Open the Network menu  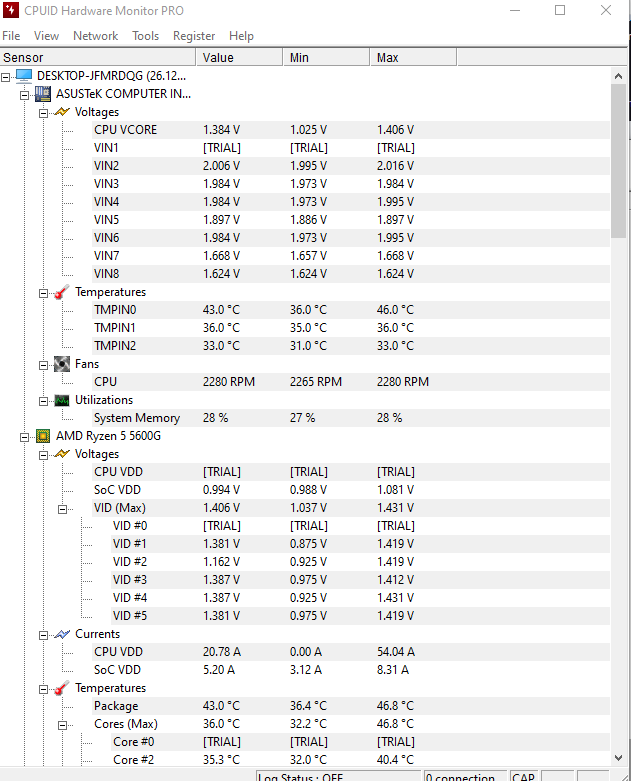96,36
